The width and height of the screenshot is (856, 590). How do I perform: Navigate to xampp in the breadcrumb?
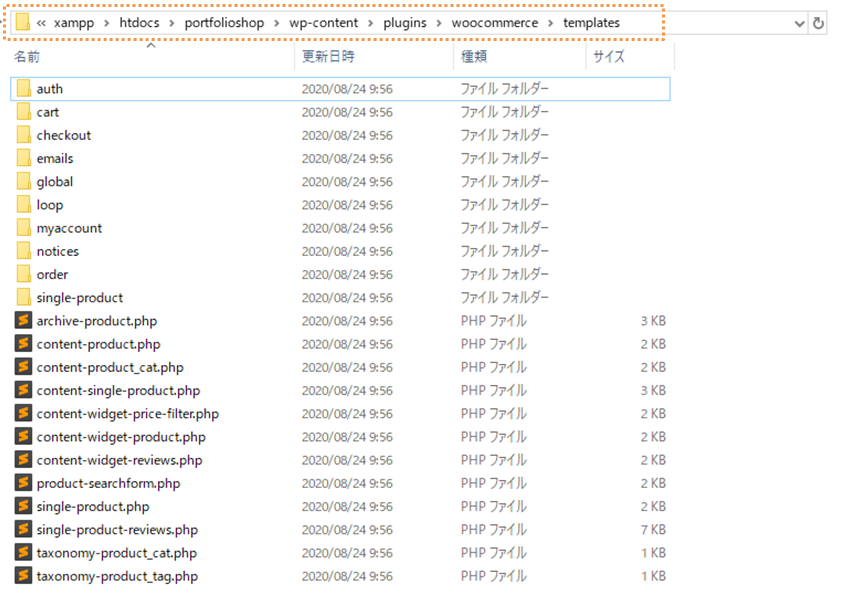74,23
